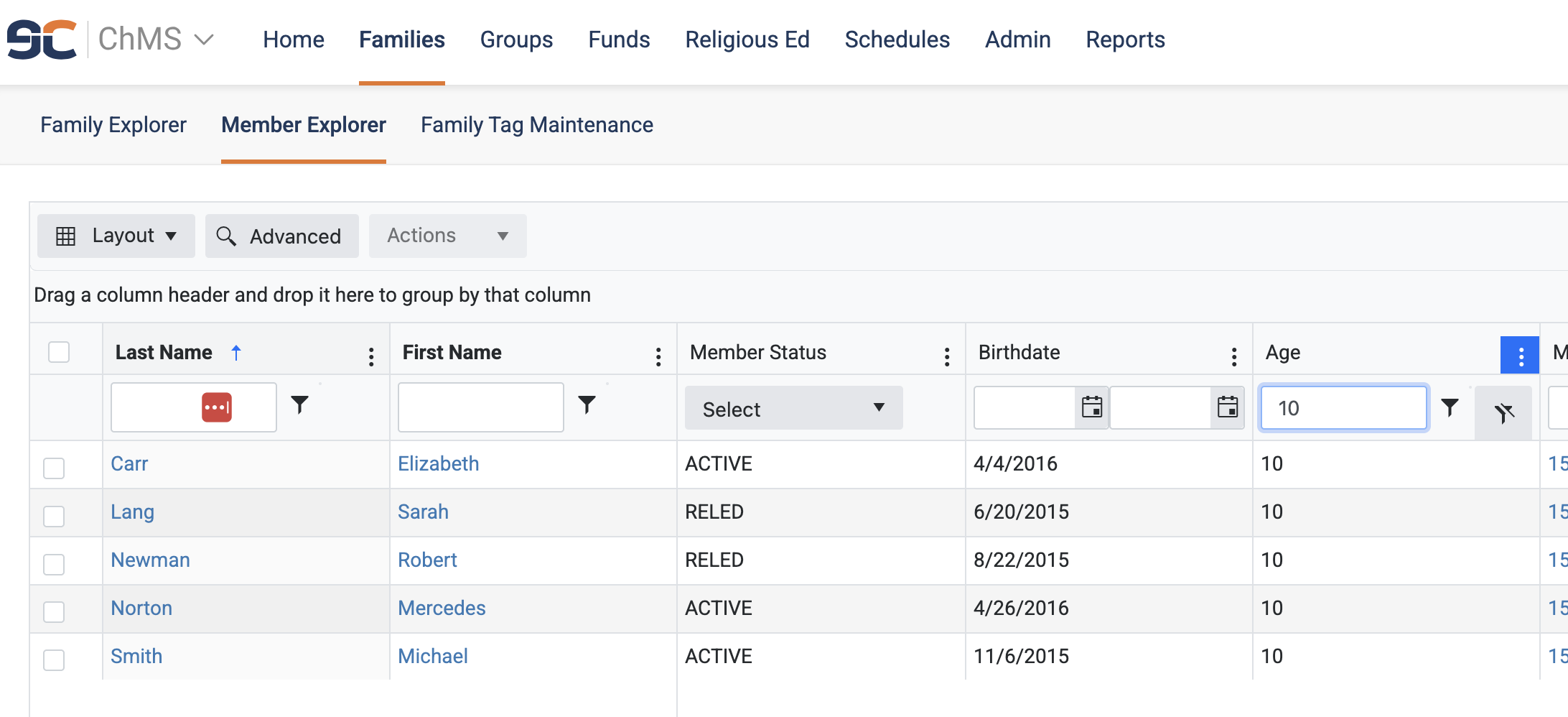The width and height of the screenshot is (1568, 717).
Task: Open the Lang last name link
Action: tap(132, 512)
